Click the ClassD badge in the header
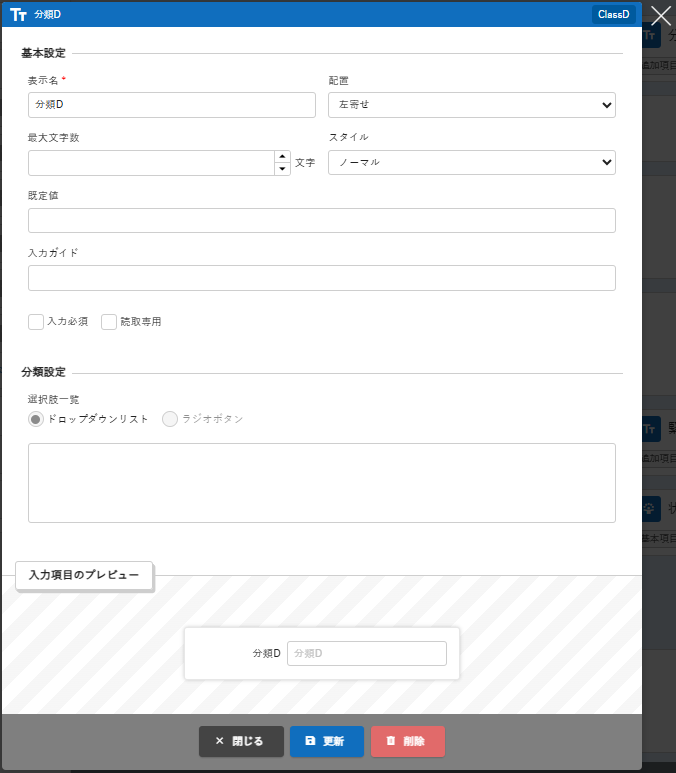This screenshot has width=676, height=773. click(x=613, y=15)
